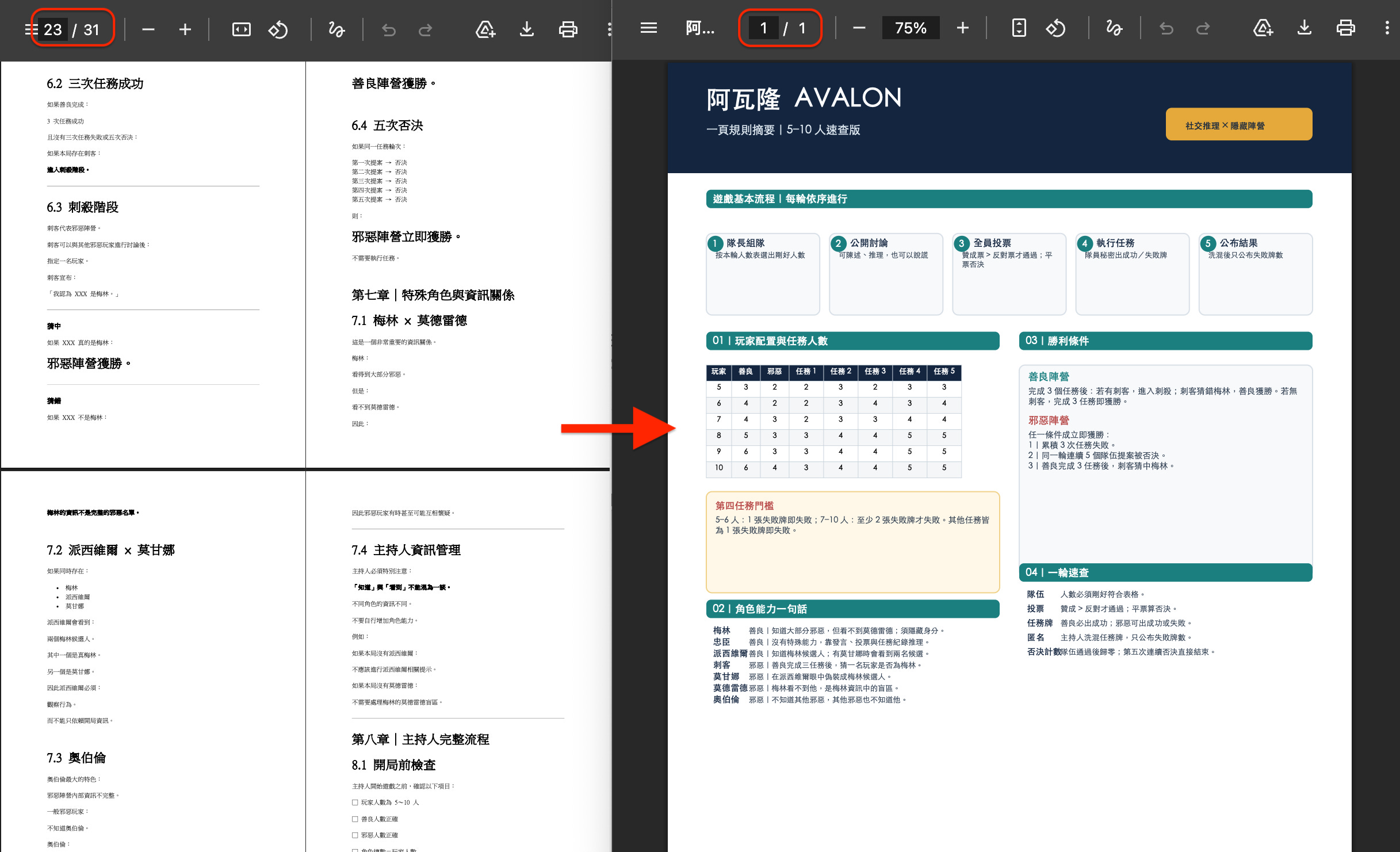Viewport: 1400px width, 852px height.
Task: Click section header 02 角色能力一句話
Action: pos(852,609)
